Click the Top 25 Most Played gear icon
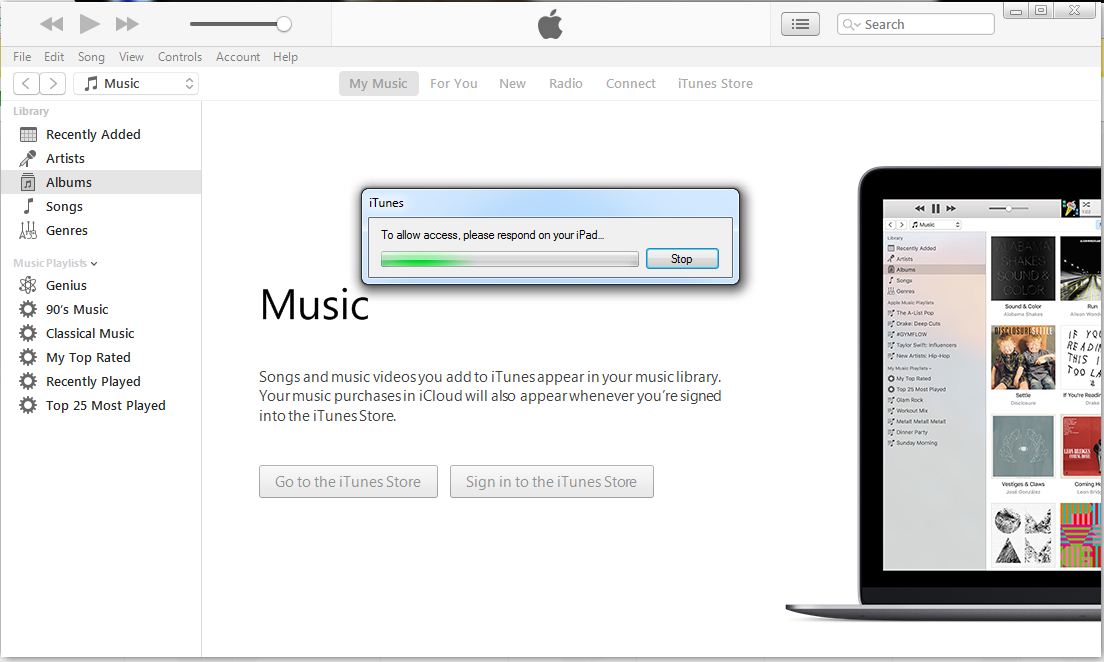Viewport: 1104px width, 662px height. click(27, 405)
